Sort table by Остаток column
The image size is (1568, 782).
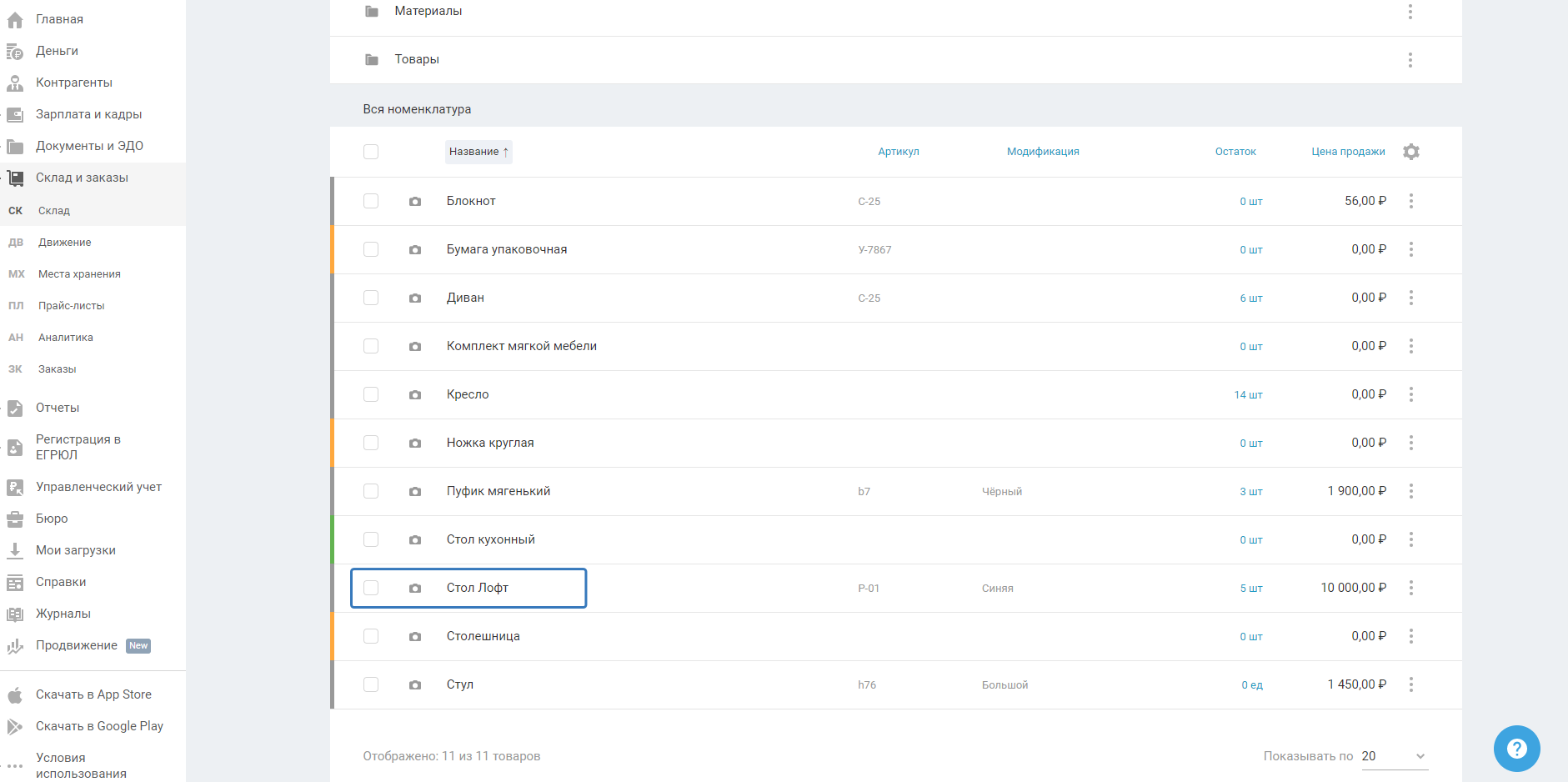[1235, 152]
